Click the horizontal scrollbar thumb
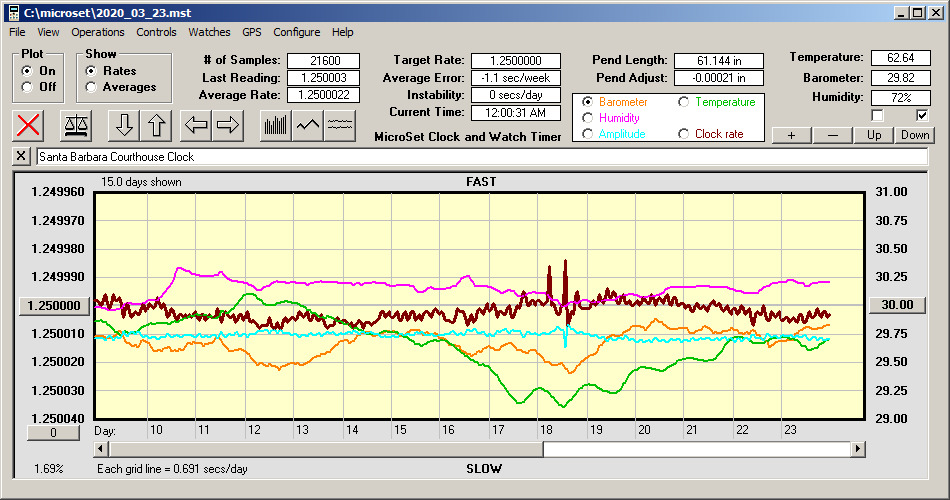 326,449
